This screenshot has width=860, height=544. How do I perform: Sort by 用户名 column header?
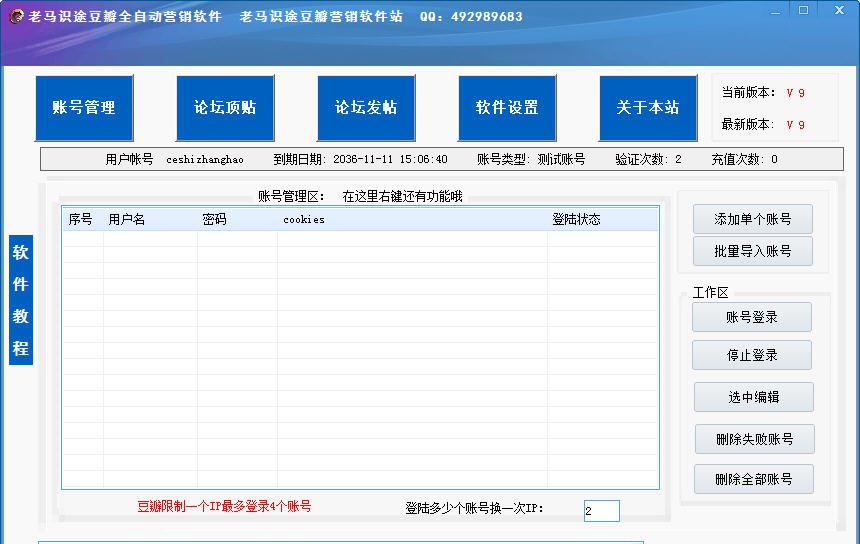(150, 219)
